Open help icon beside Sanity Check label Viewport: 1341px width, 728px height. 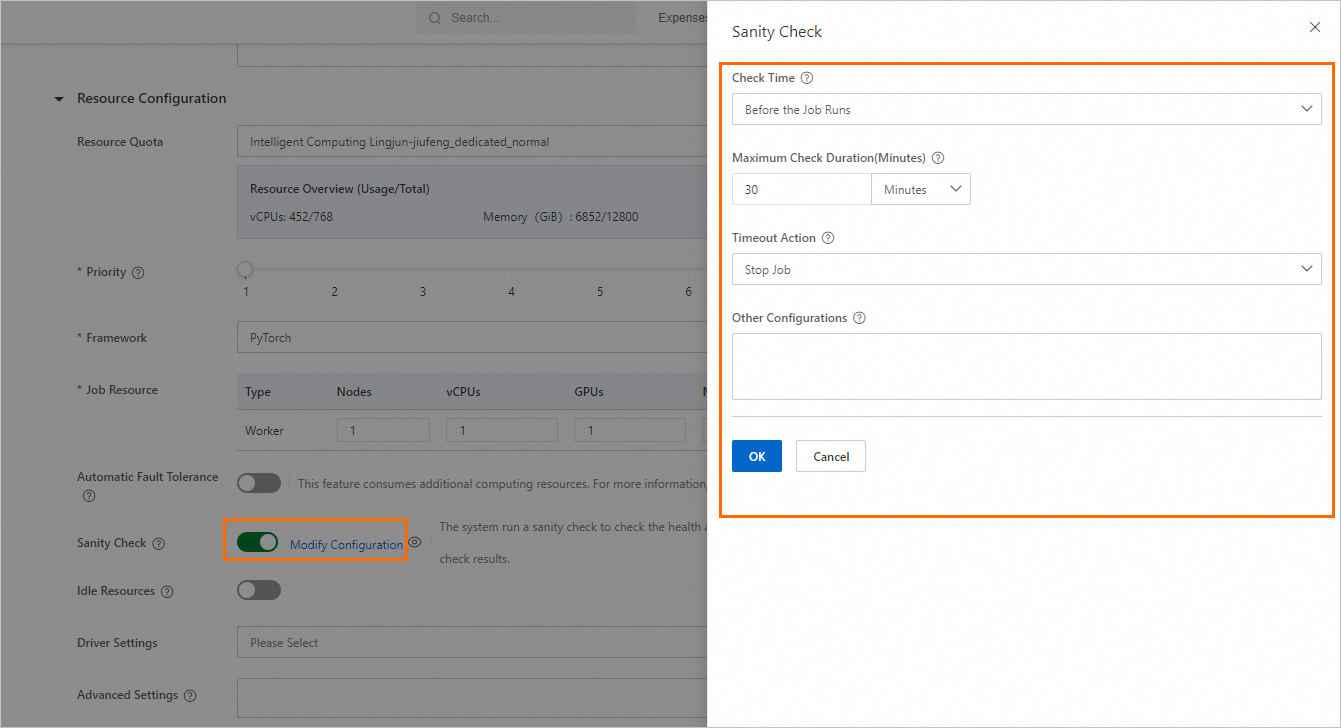tap(158, 544)
